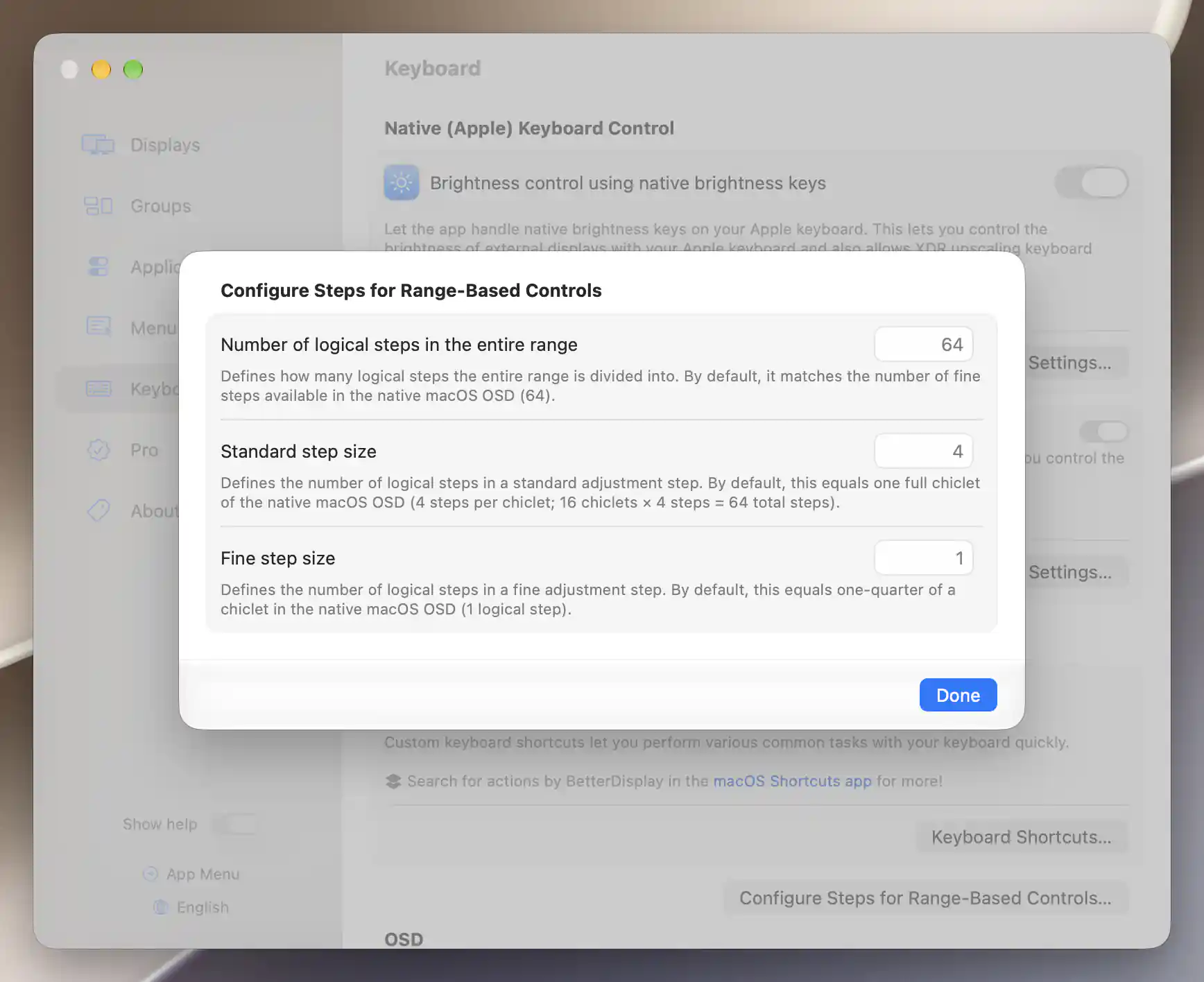
Task: Focus the logical steps field showing 64
Action: (x=923, y=344)
